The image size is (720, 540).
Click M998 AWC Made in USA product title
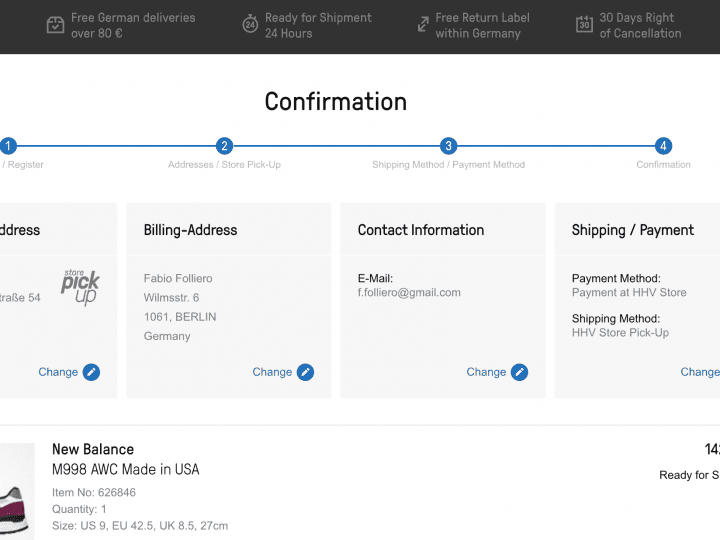(125, 470)
